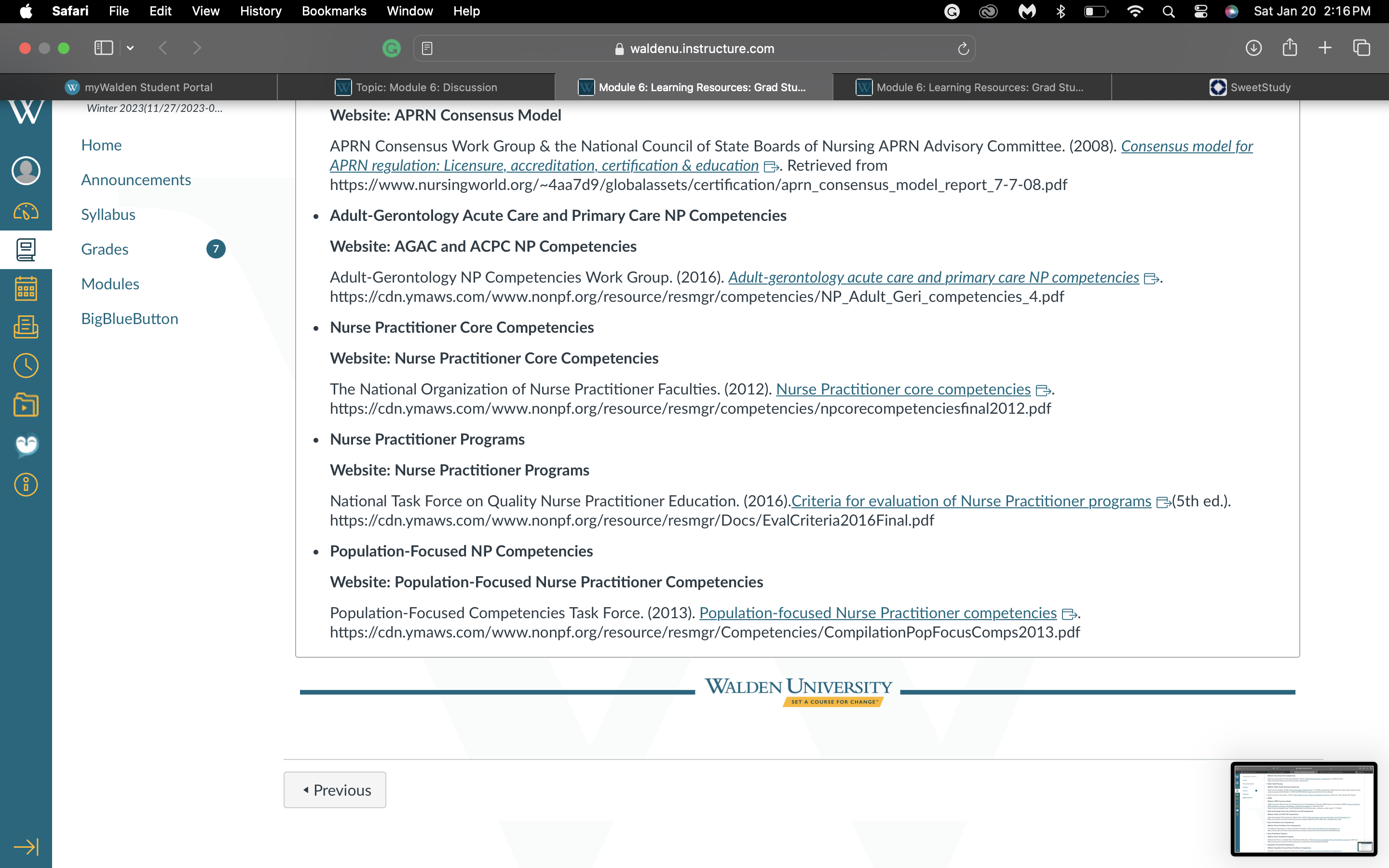1389x868 pixels.
Task: Open Spotlight search in menu bar
Action: [1168, 12]
